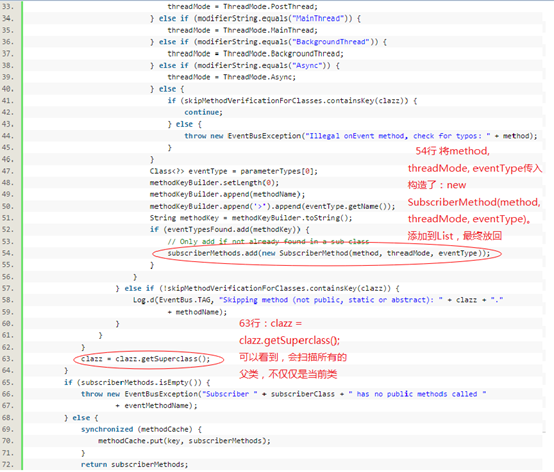The image size is (554, 472).
Task: Click the "MainThread" string on line 34
Action: click(x=318, y=18)
